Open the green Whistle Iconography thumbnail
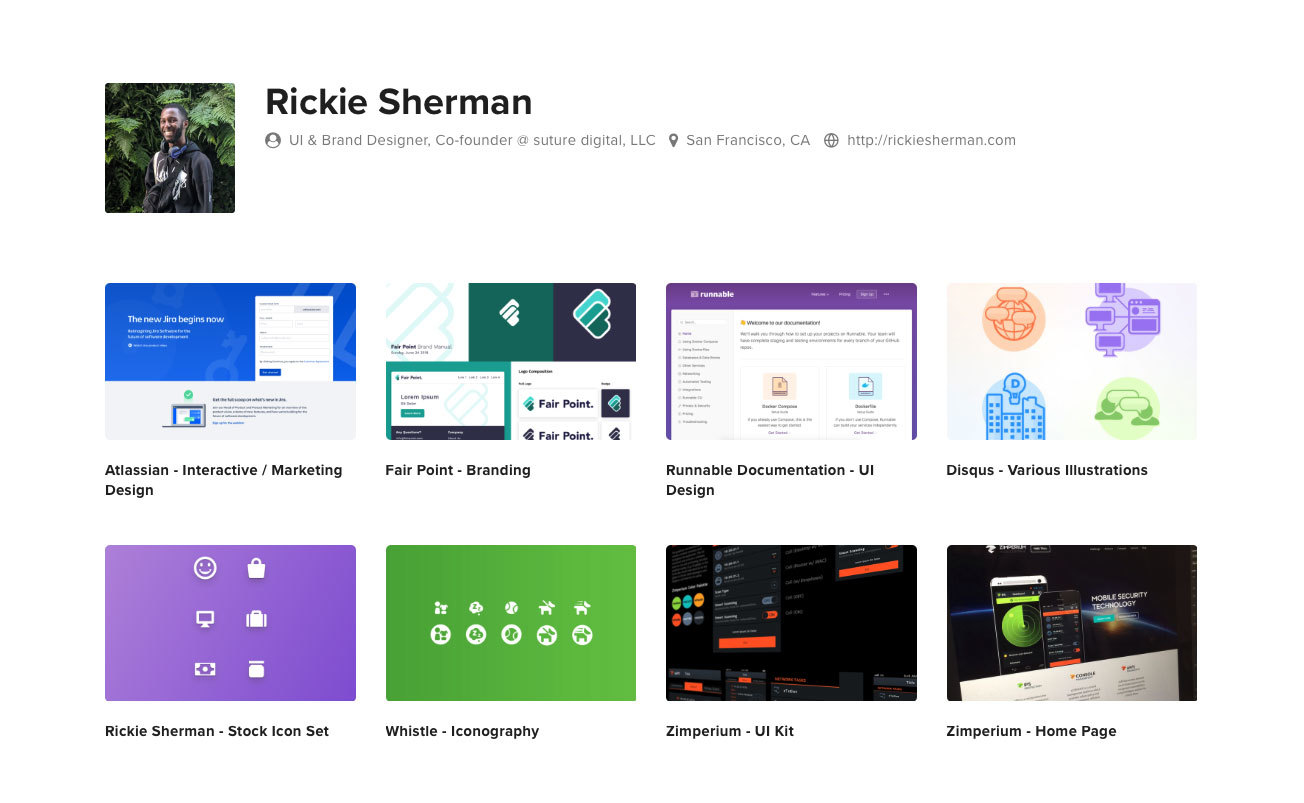 (x=511, y=623)
